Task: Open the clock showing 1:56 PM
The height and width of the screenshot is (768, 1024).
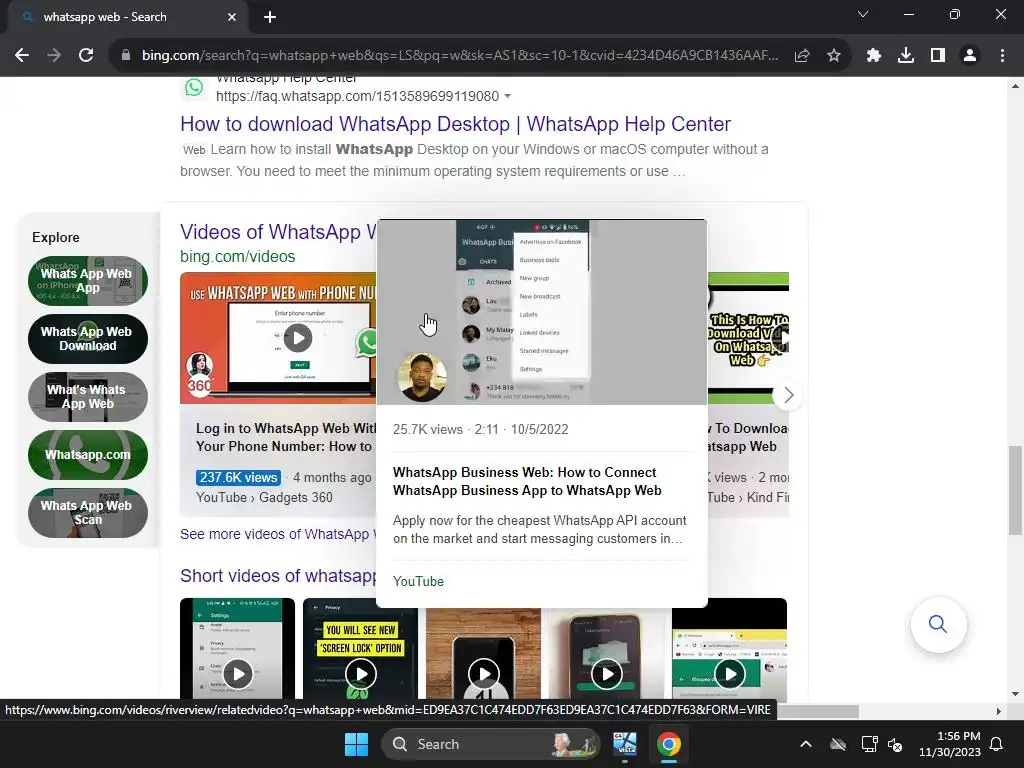Action: (950, 744)
